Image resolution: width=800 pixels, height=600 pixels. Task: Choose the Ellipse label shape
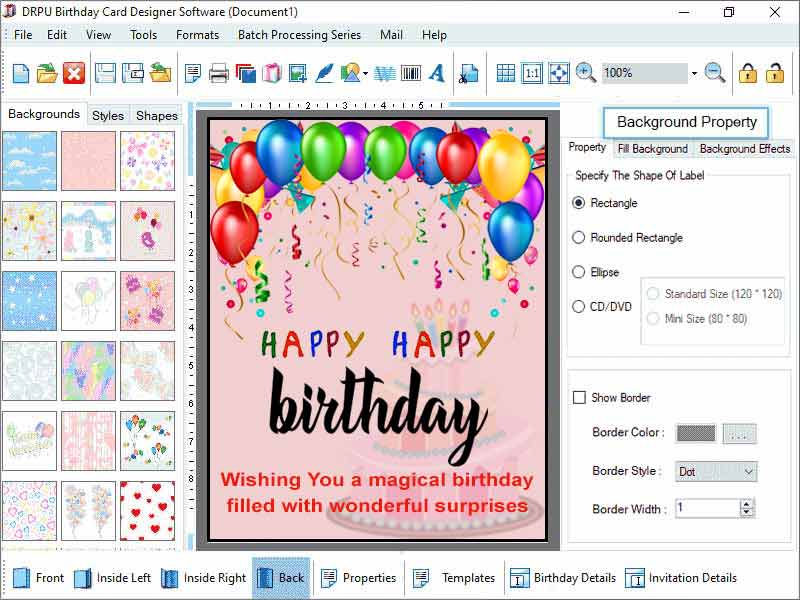581,271
